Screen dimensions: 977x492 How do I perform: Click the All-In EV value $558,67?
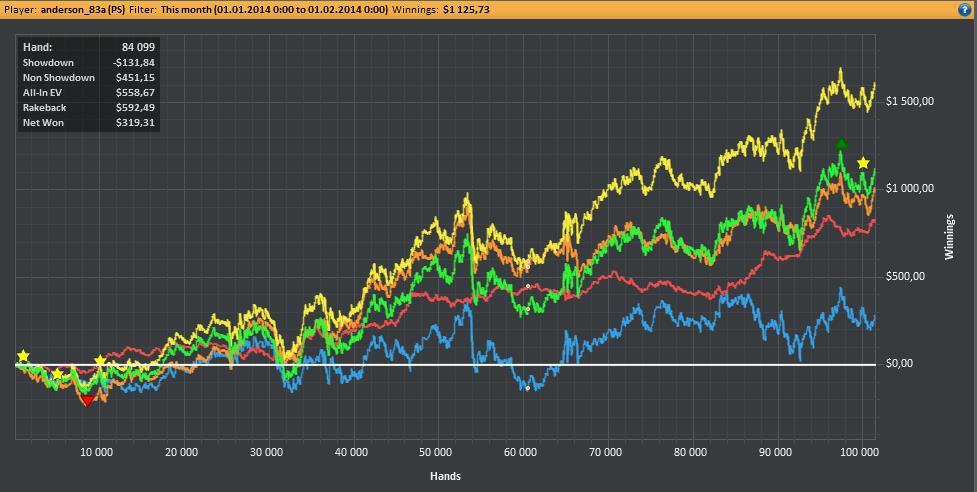(x=135, y=92)
